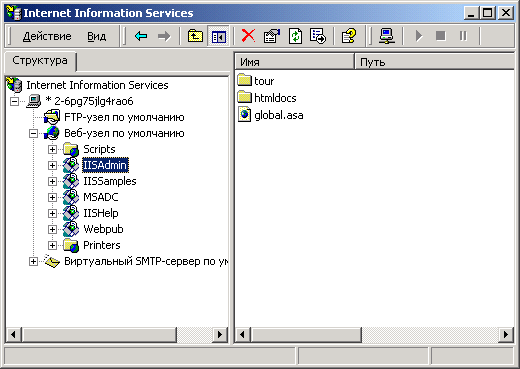
Task: Select FTP-узел по умолчанию in tree
Action: point(124,117)
